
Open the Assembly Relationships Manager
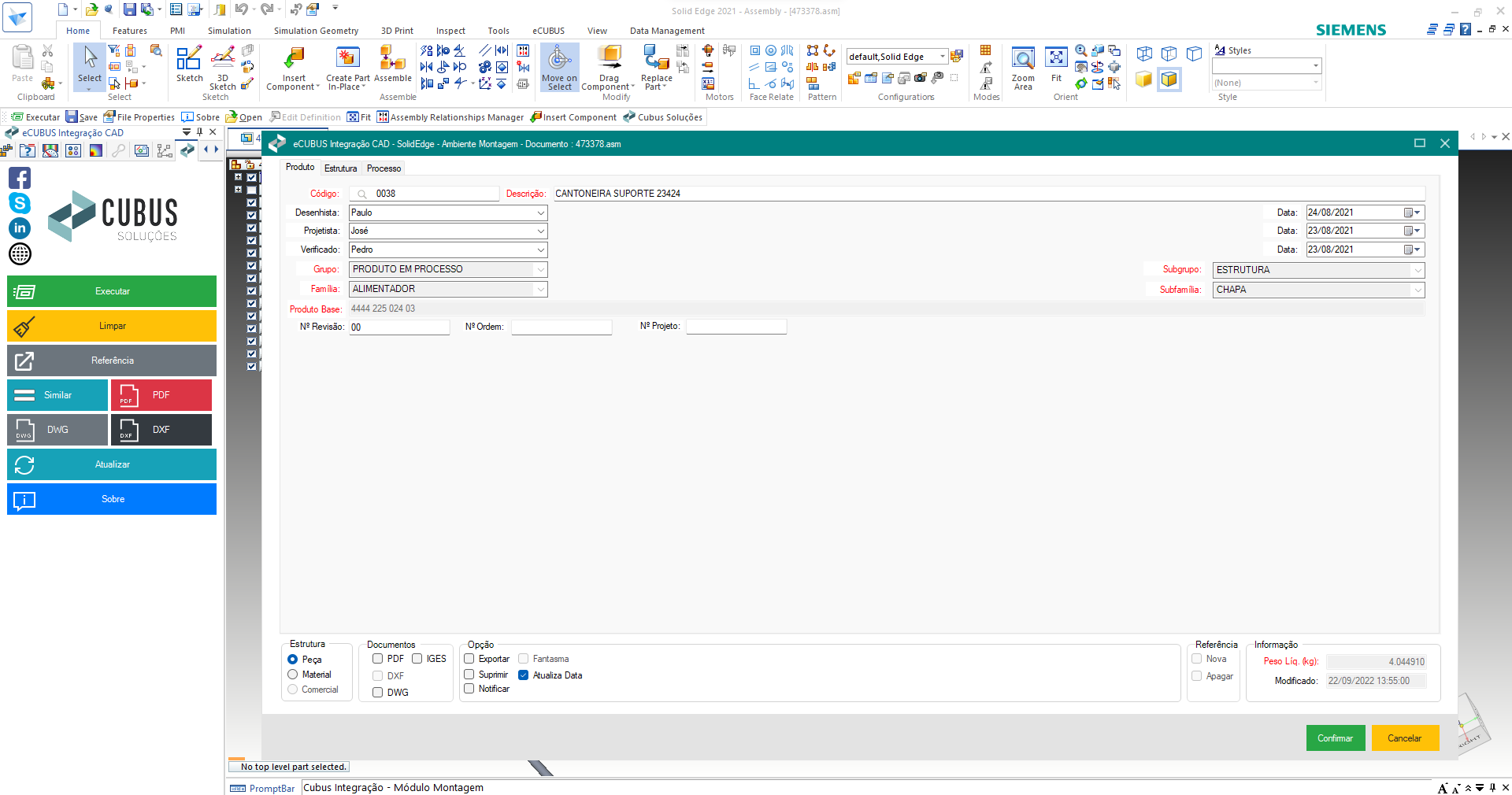[x=450, y=117]
